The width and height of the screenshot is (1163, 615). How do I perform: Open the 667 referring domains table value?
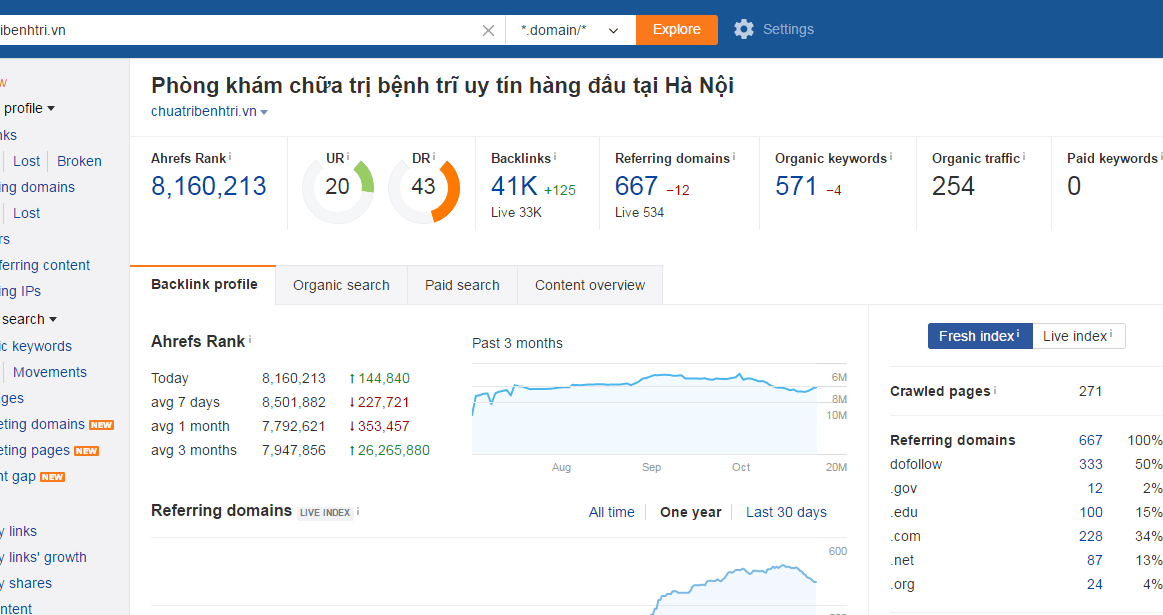[x=1090, y=440]
